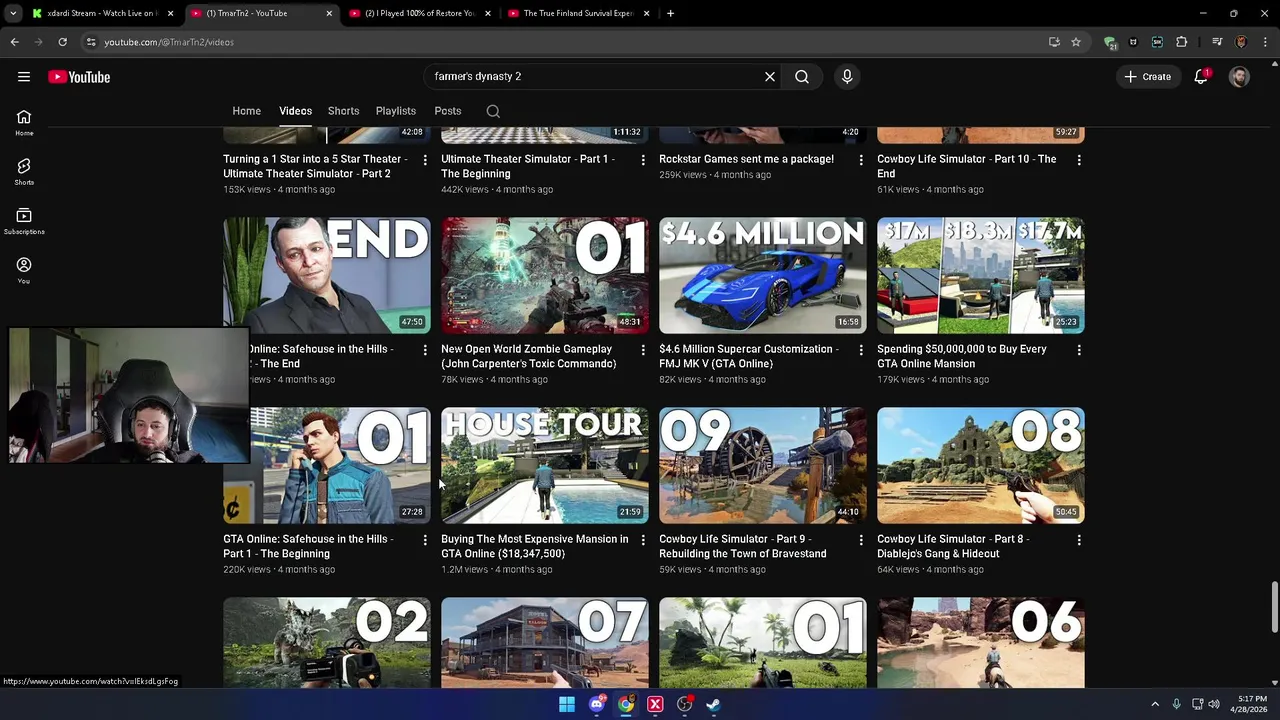Click the magnifier search button
The image size is (1280, 720).
tap(802, 77)
